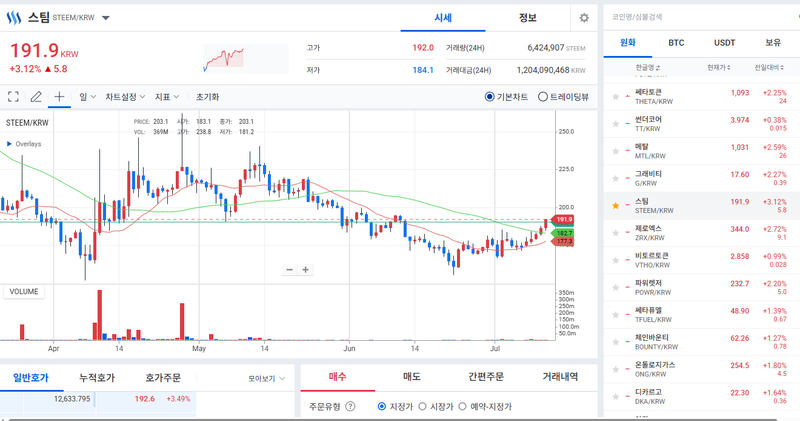The height and width of the screenshot is (421, 800).
Task: Switch to USDT market tab
Action: click(x=724, y=42)
